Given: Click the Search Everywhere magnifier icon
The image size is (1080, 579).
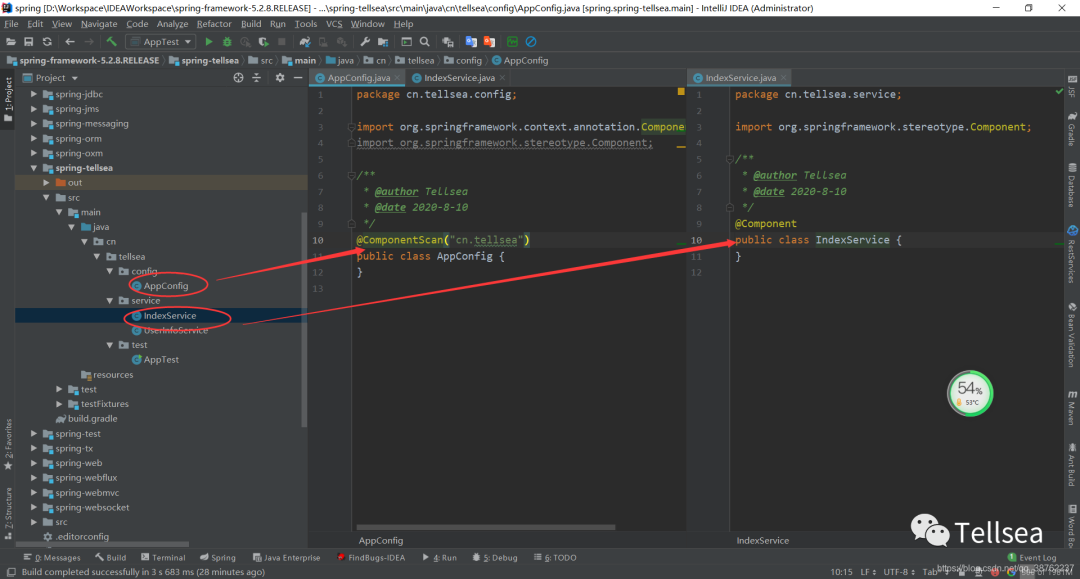Looking at the screenshot, I should [425, 42].
